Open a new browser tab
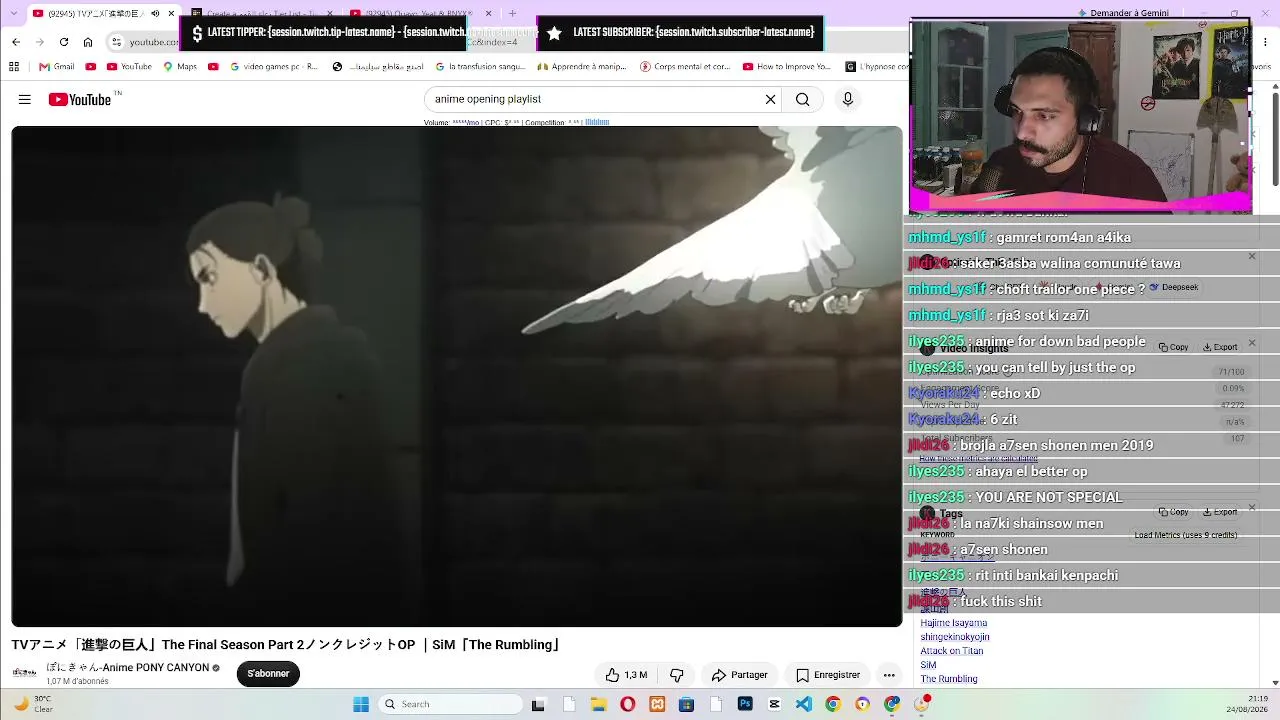 click(512, 14)
